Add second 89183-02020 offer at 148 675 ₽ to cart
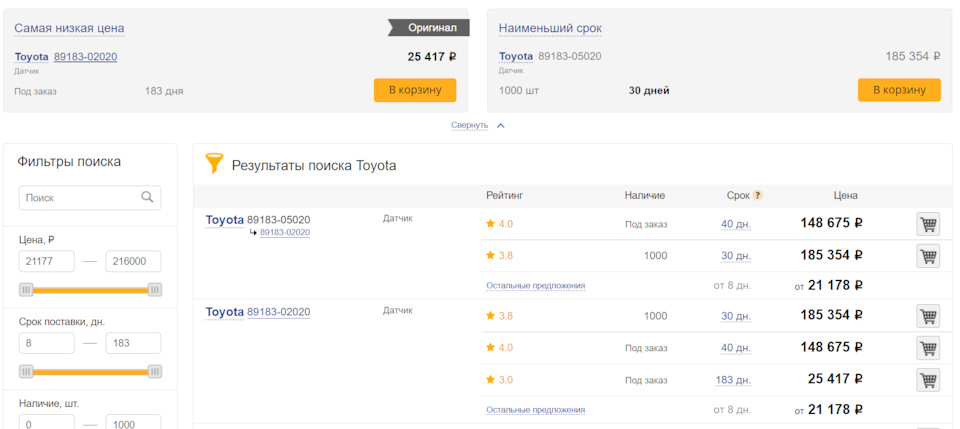 (x=927, y=348)
